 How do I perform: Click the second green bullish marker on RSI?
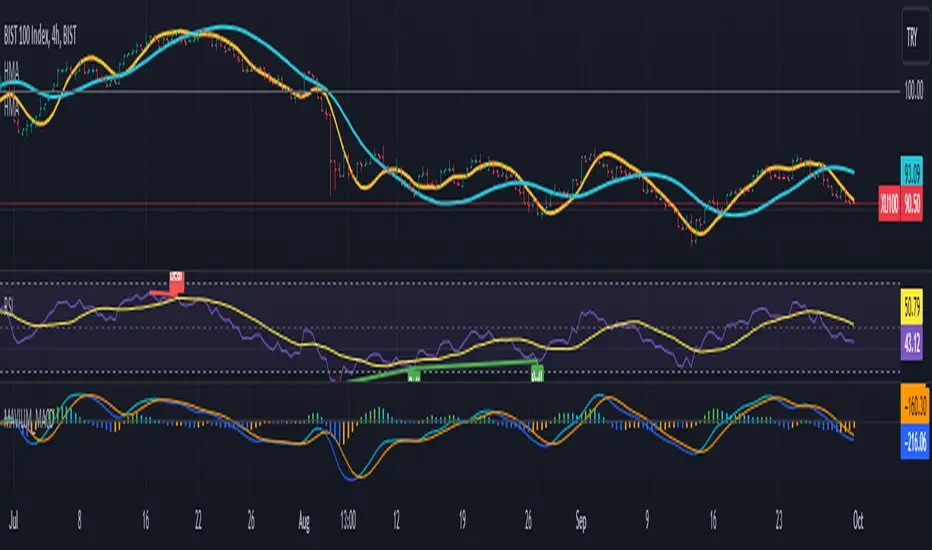coord(537,375)
